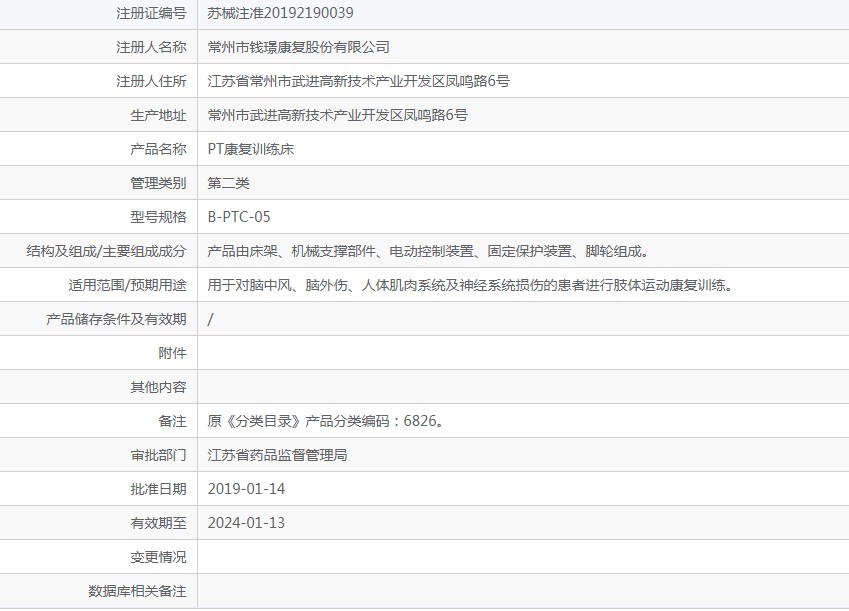Select the 数据库相关备注 row label

(135, 591)
